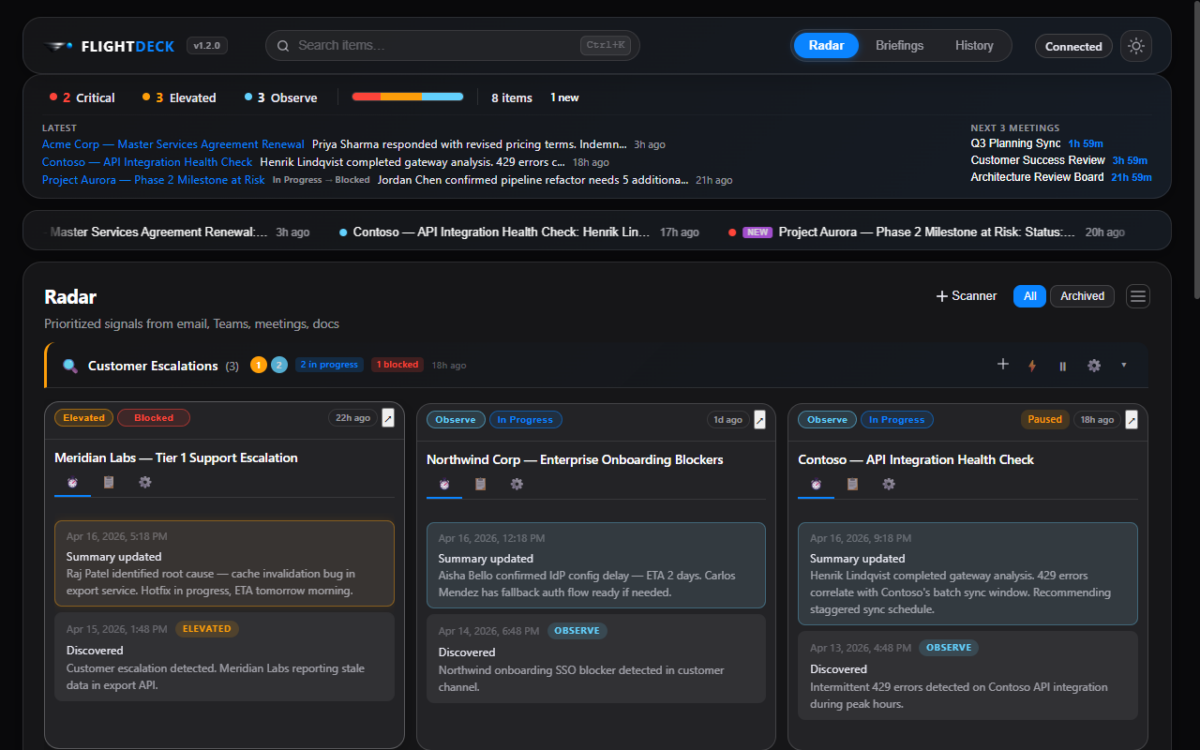
Task: Click the lightning bolt icon for Customer Escalations
Action: [x=1032, y=366]
